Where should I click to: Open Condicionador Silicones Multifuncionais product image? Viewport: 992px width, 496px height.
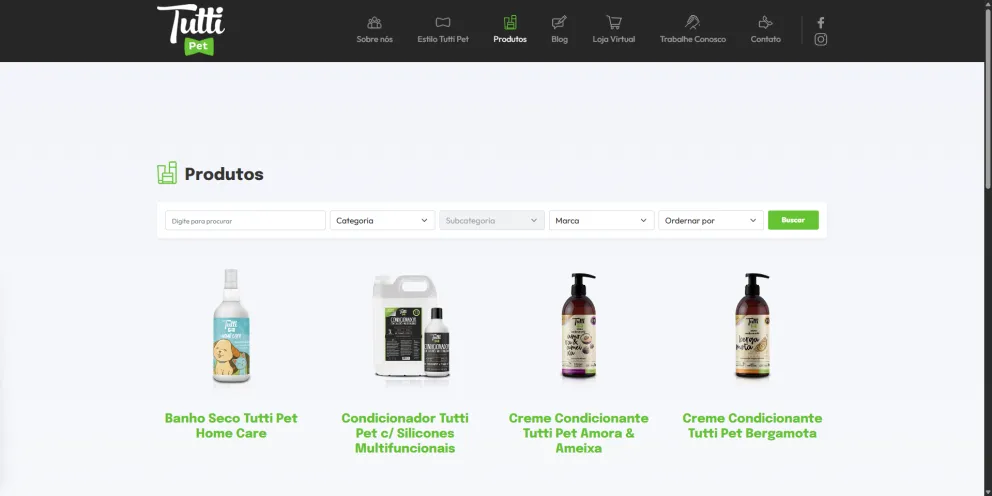[411, 326]
